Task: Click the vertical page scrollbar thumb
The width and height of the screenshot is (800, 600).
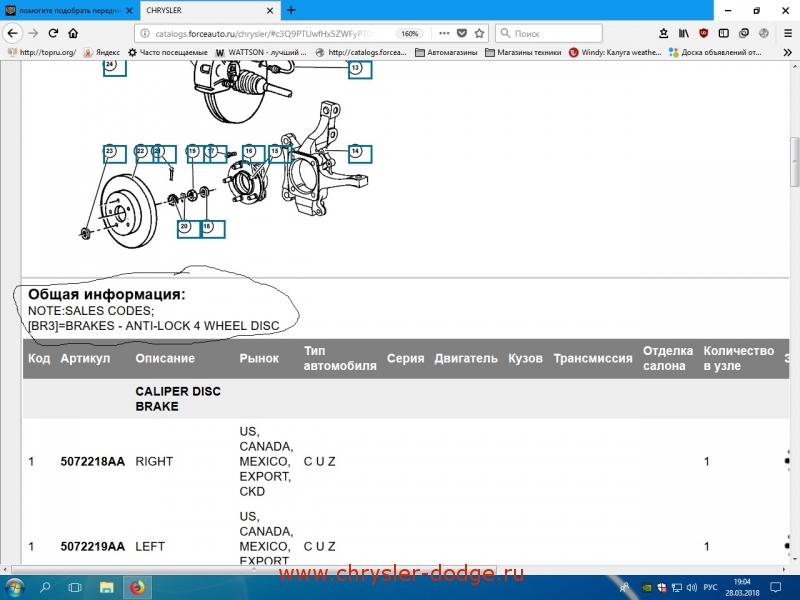Action: 794,162
